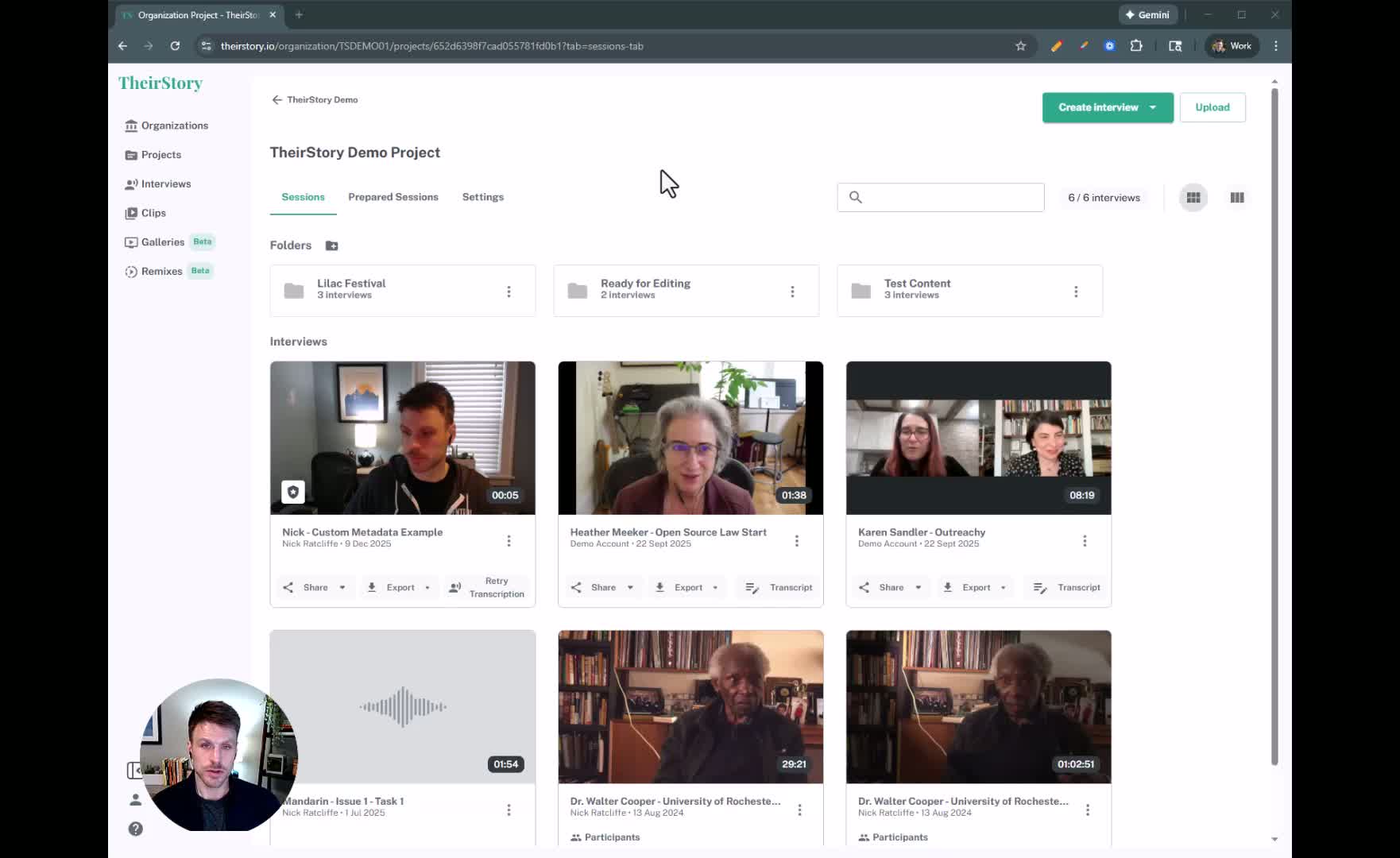
Task: Open Remixes Beta section
Action: [x=168, y=271]
